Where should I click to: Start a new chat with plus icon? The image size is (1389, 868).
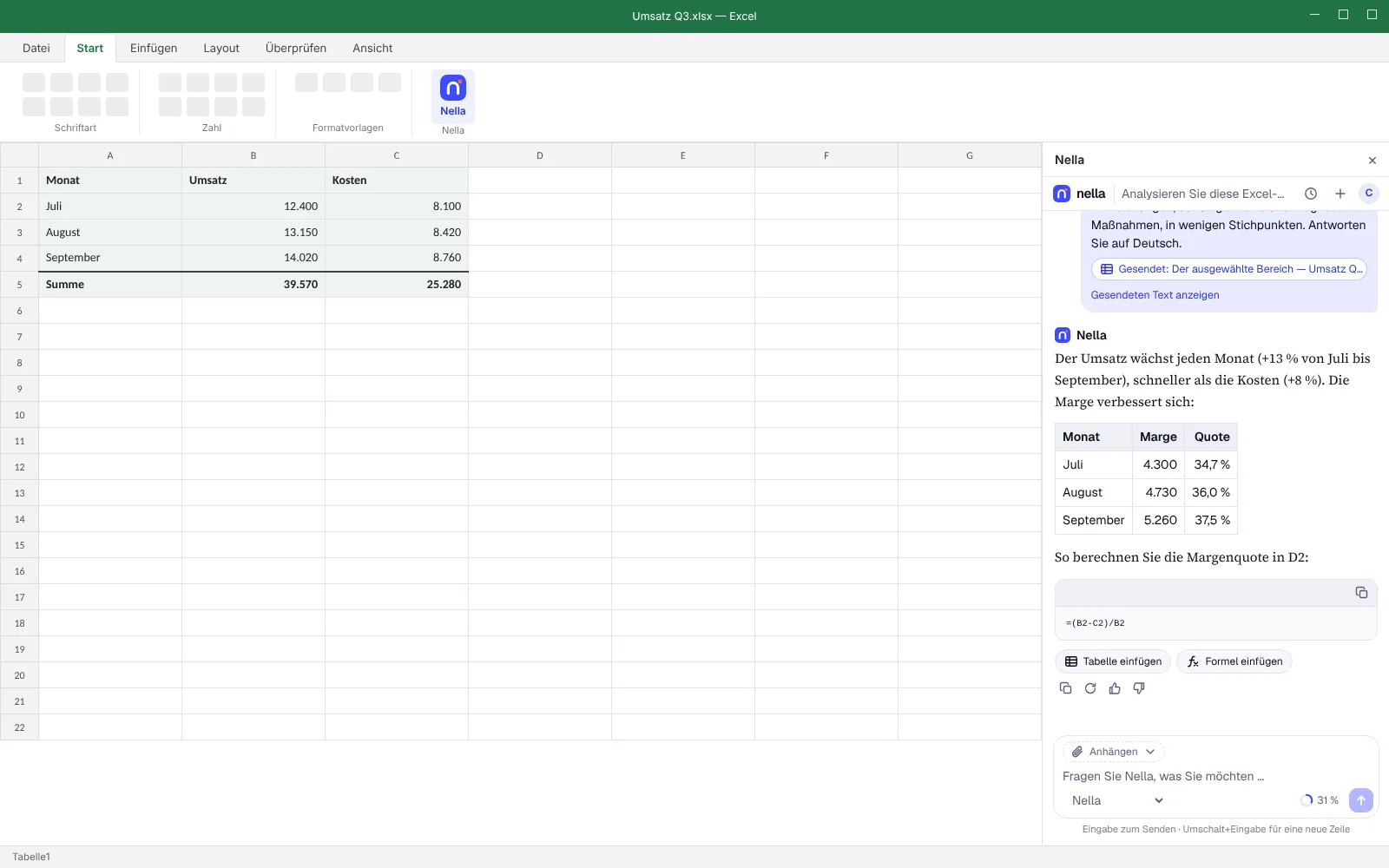[x=1340, y=194]
